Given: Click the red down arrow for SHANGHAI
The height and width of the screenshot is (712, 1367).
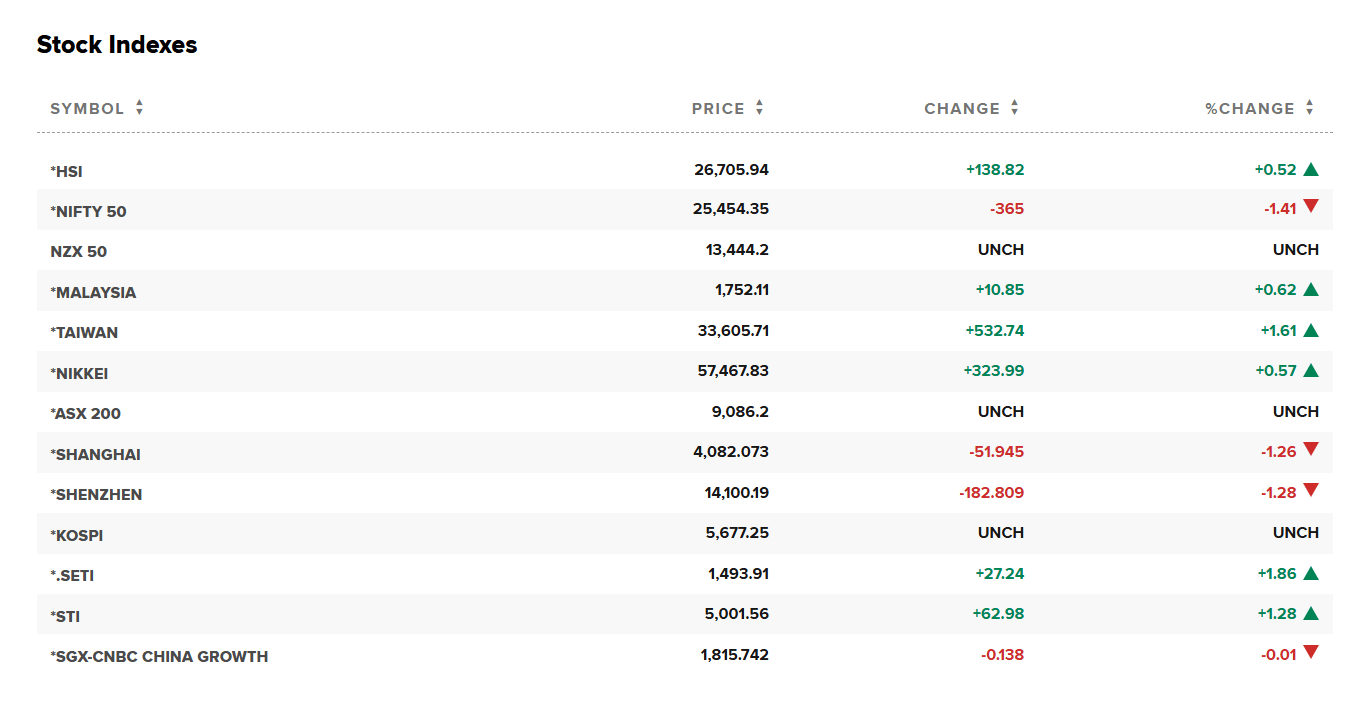Looking at the screenshot, I should (x=1311, y=450).
